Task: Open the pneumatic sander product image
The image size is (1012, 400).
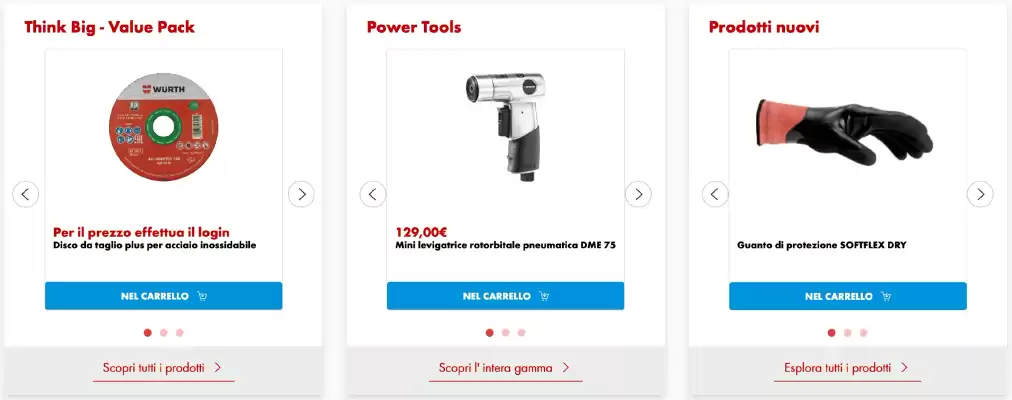Action: point(505,125)
